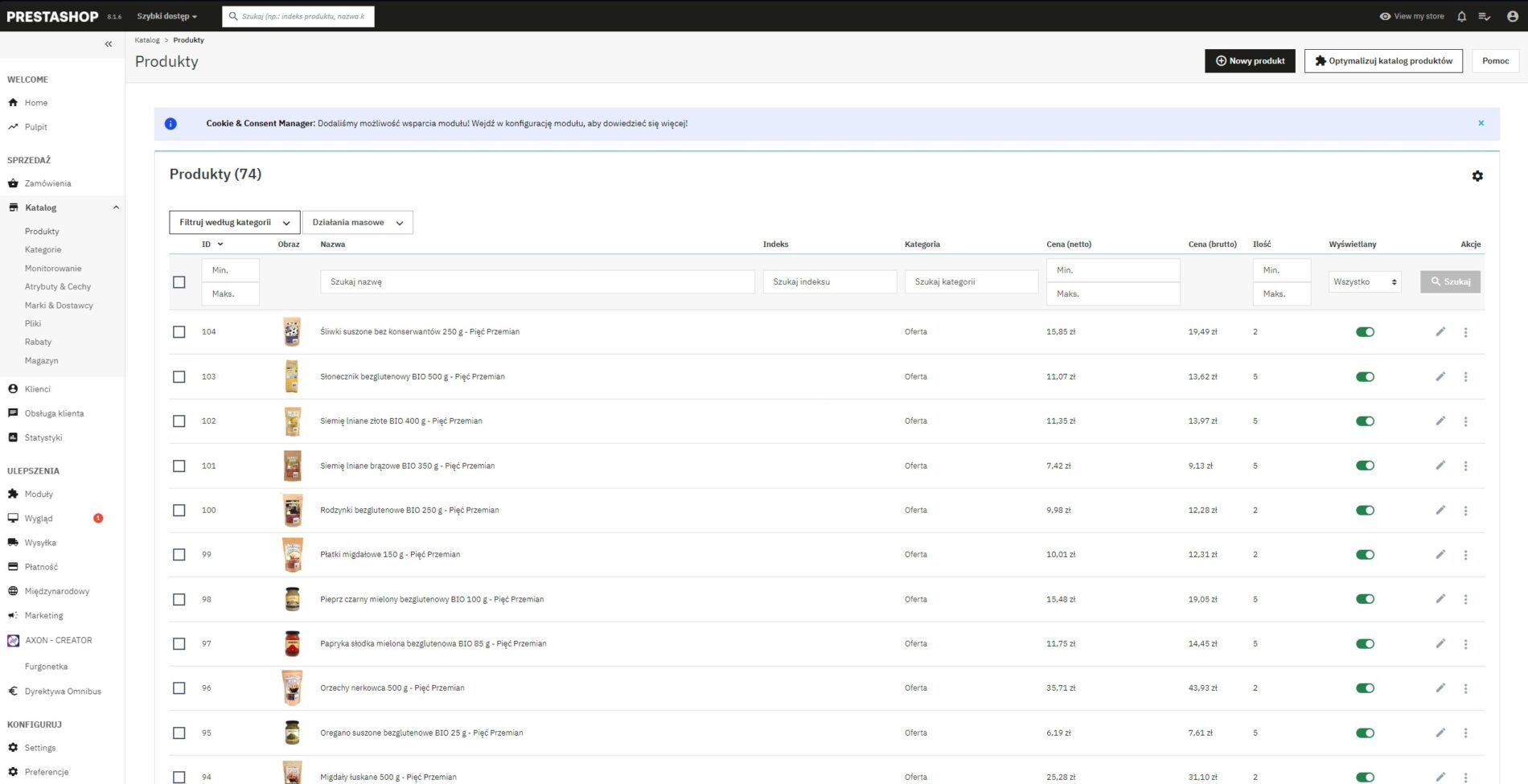
Task: Click the Szukaj filter button
Action: pyautogui.click(x=1450, y=281)
